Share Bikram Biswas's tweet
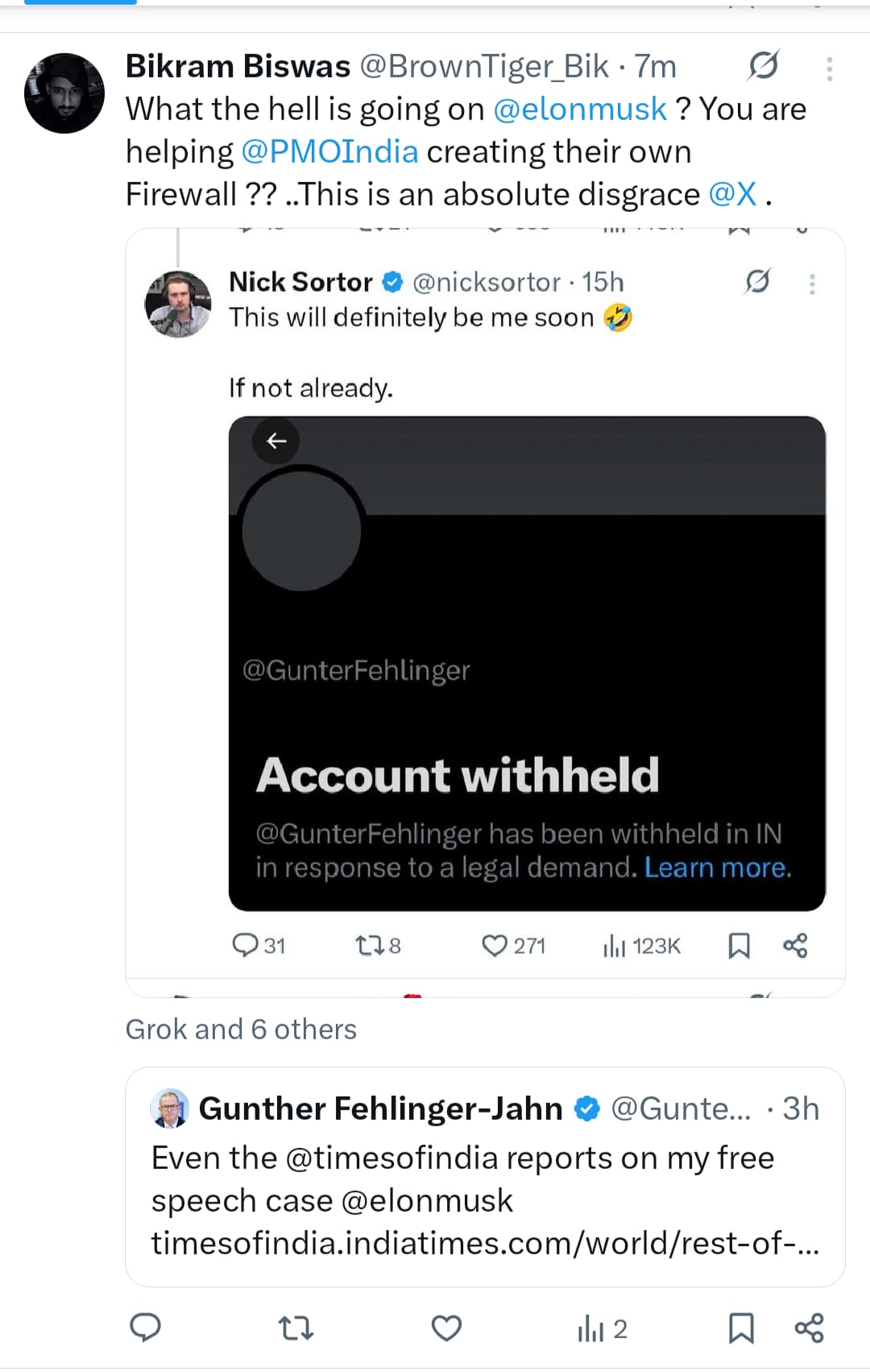This screenshot has height=1372, width=870. coord(809,1328)
